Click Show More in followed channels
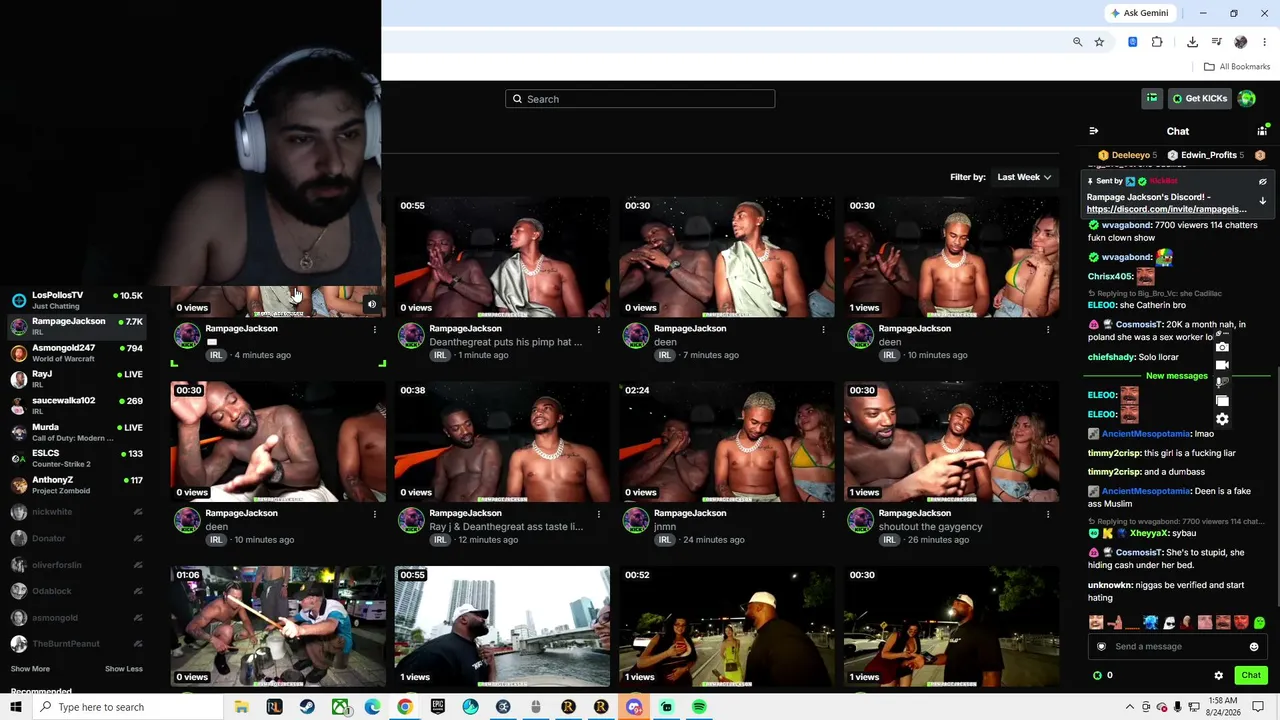Image resolution: width=1280 pixels, height=720 pixels. pos(30,669)
